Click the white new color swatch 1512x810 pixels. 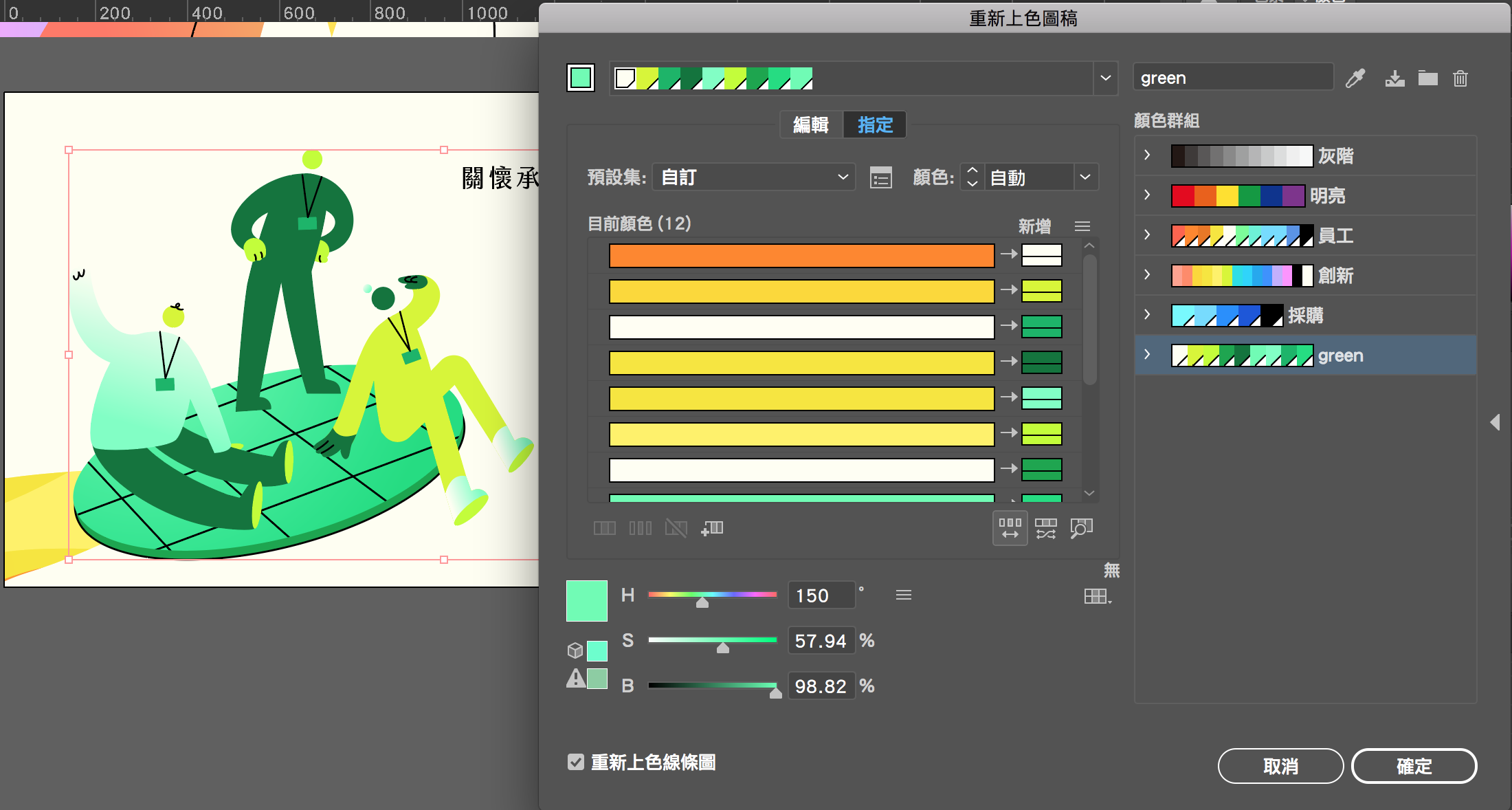coord(1042,255)
